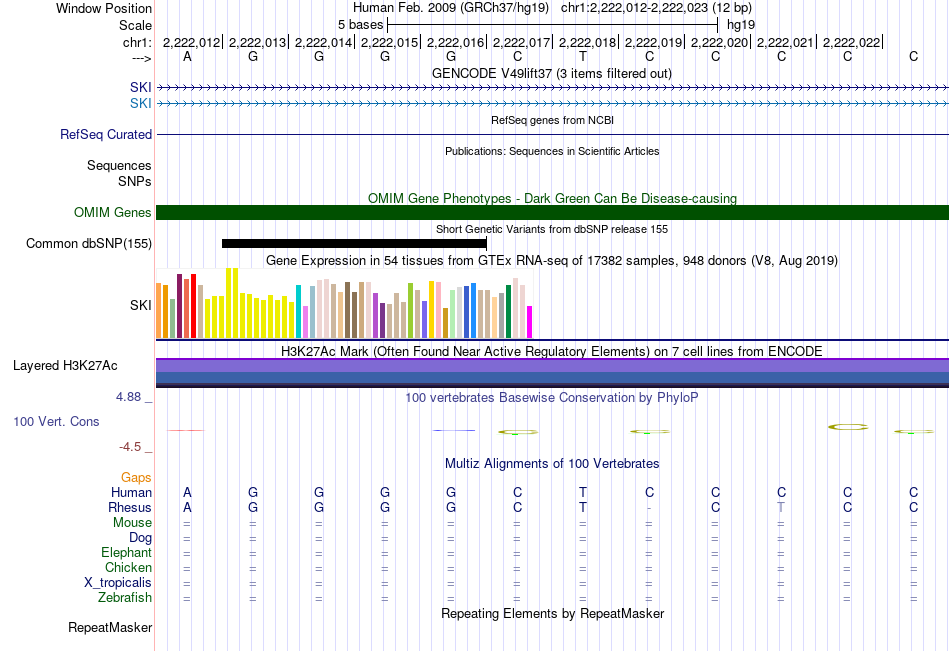This screenshot has height=651, width=950.
Task: Click the OMIM Genes label
Action: [x=112, y=212]
